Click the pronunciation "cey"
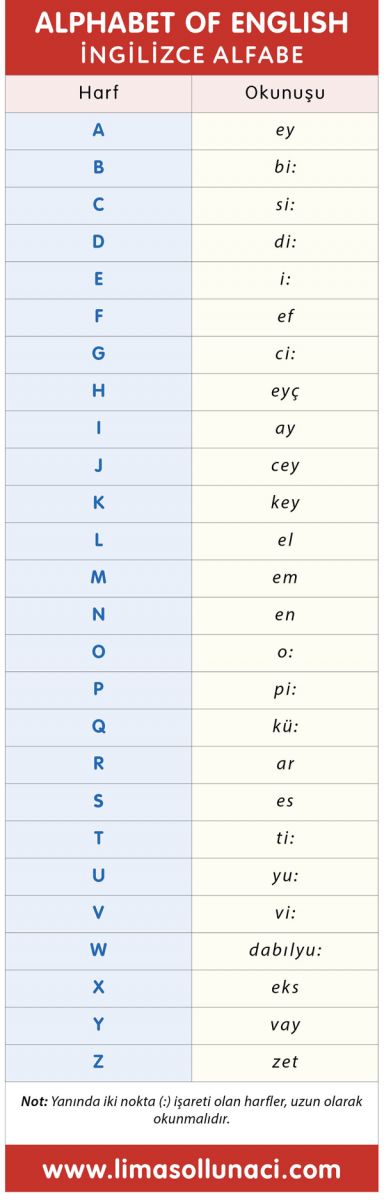 tap(285, 465)
